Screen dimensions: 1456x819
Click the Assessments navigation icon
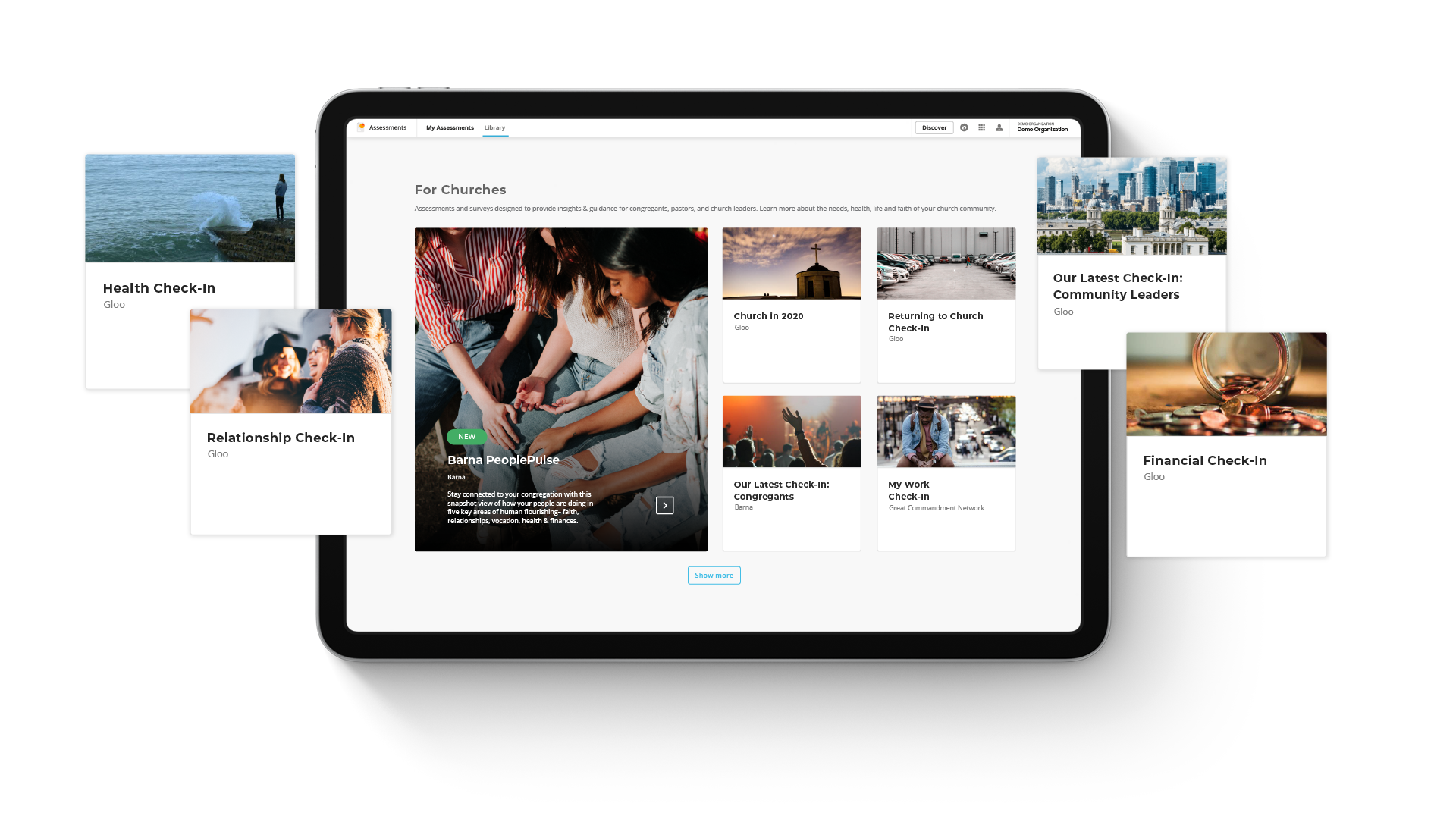tap(361, 127)
